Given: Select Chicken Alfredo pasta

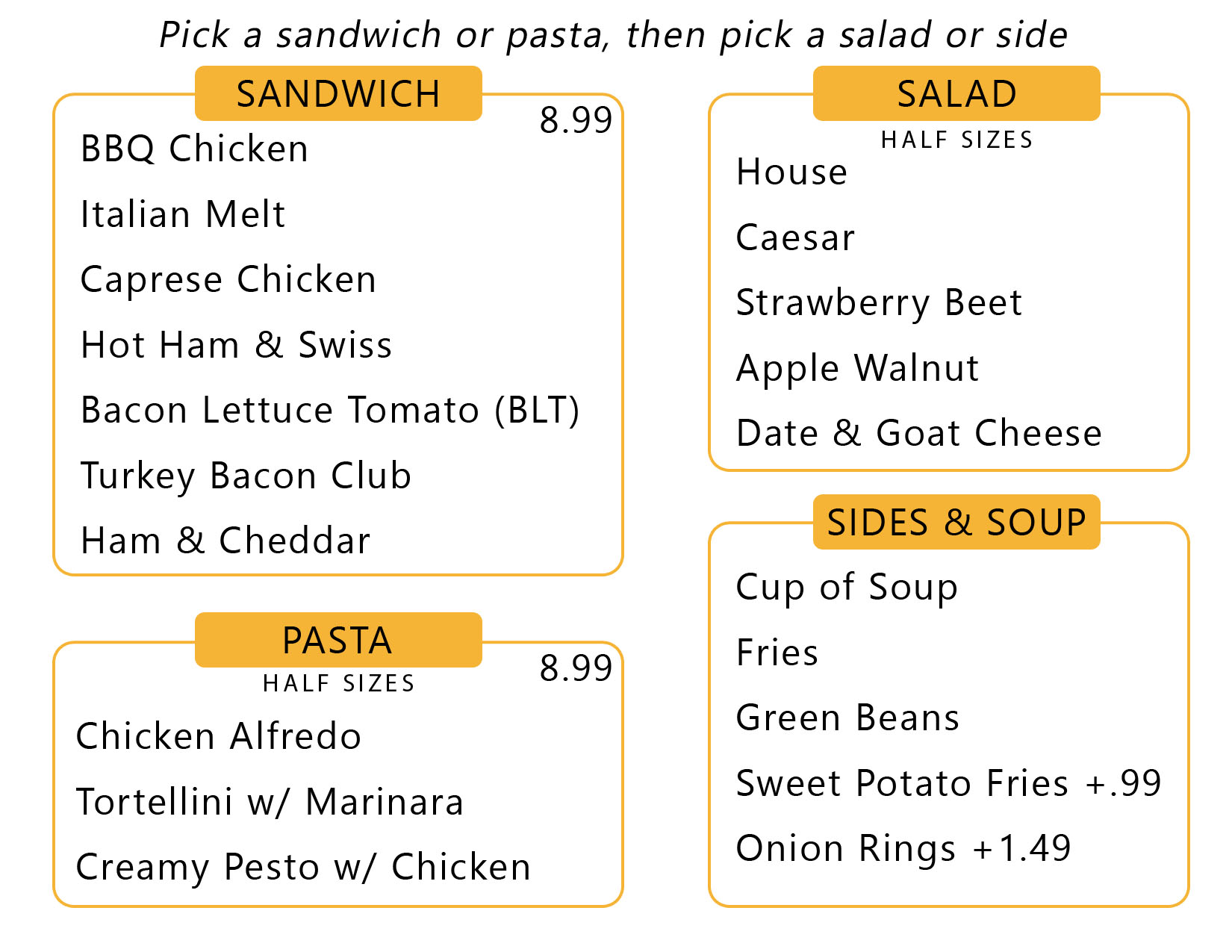Looking at the screenshot, I should pos(219,736).
